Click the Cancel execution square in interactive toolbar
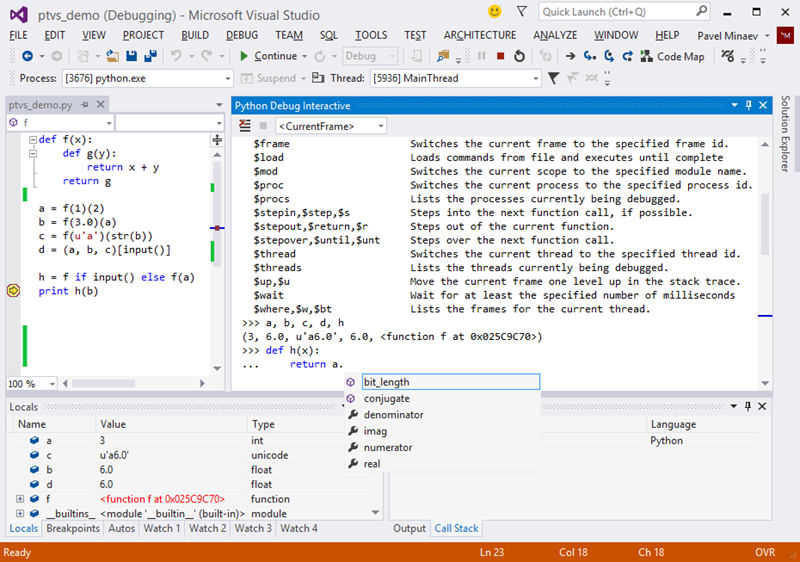The height and width of the screenshot is (562, 800). coord(263,125)
